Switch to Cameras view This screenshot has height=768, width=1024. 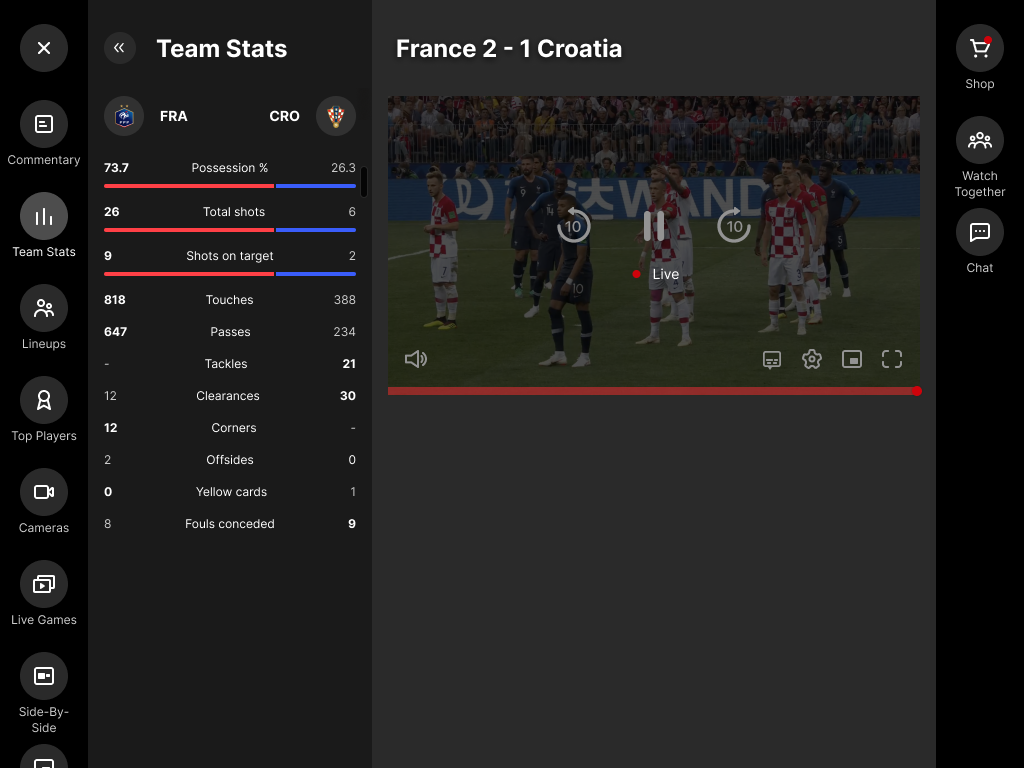(x=44, y=492)
